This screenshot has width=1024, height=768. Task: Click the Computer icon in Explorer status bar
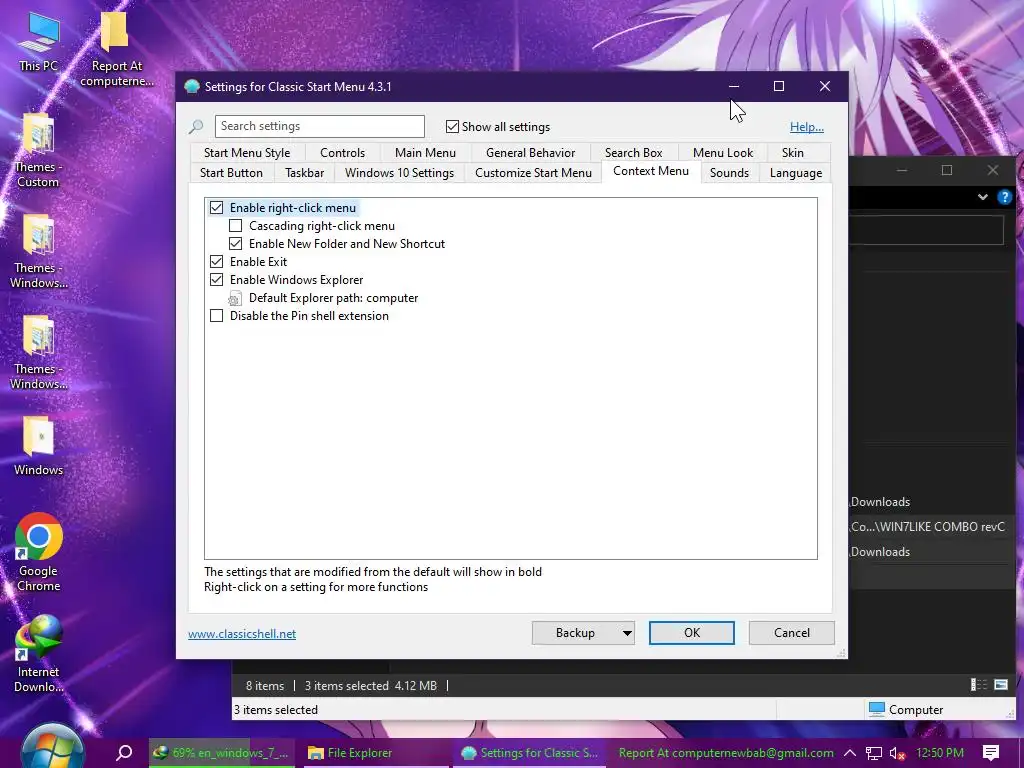(x=876, y=709)
